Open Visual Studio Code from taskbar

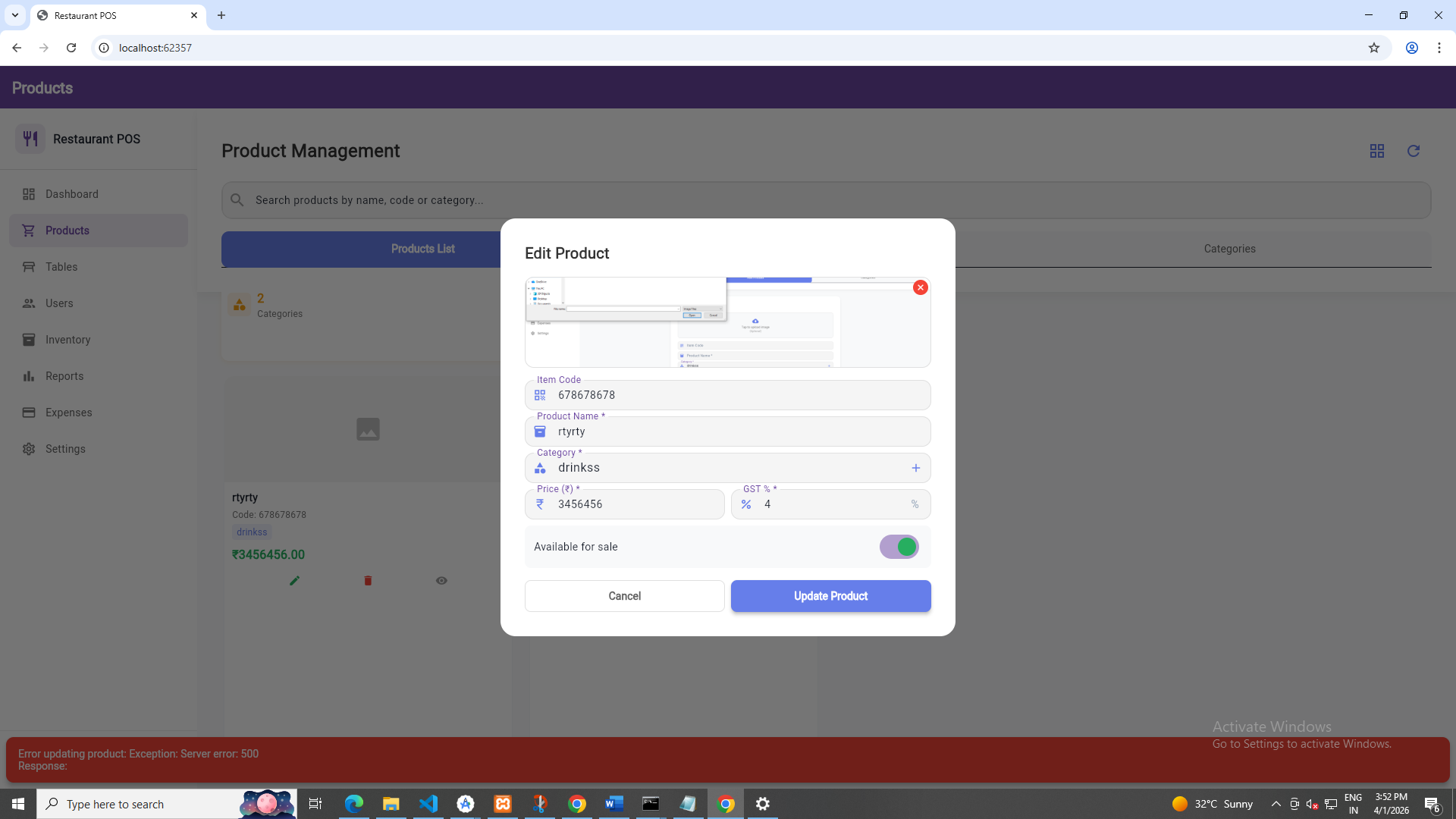click(428, 804)
